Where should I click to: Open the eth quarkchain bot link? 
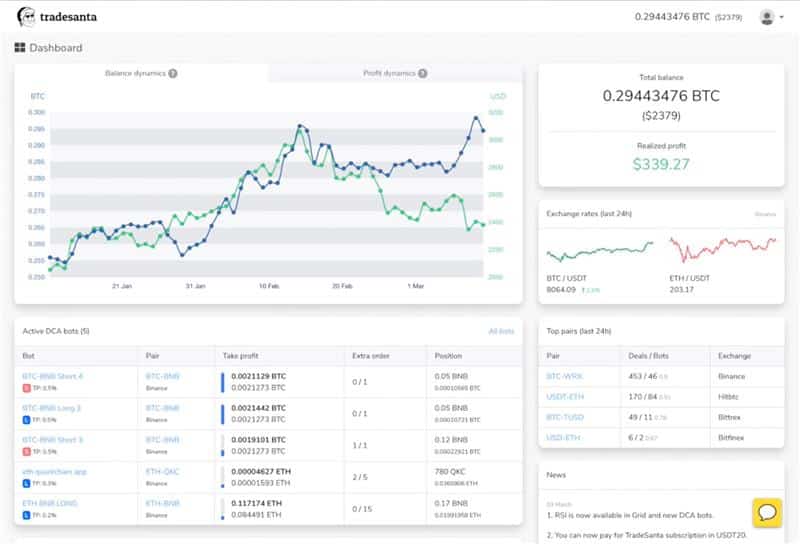click(x=55, y=471)
